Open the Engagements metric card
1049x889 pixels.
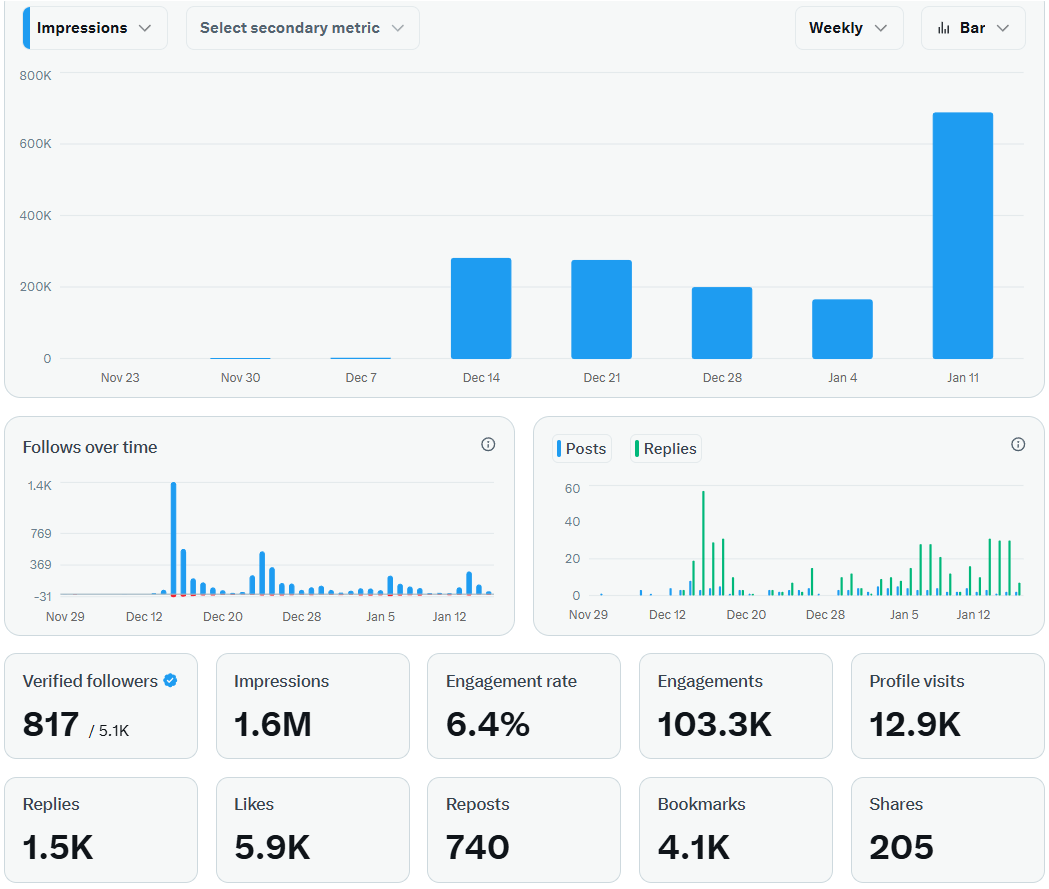(735, 706)
